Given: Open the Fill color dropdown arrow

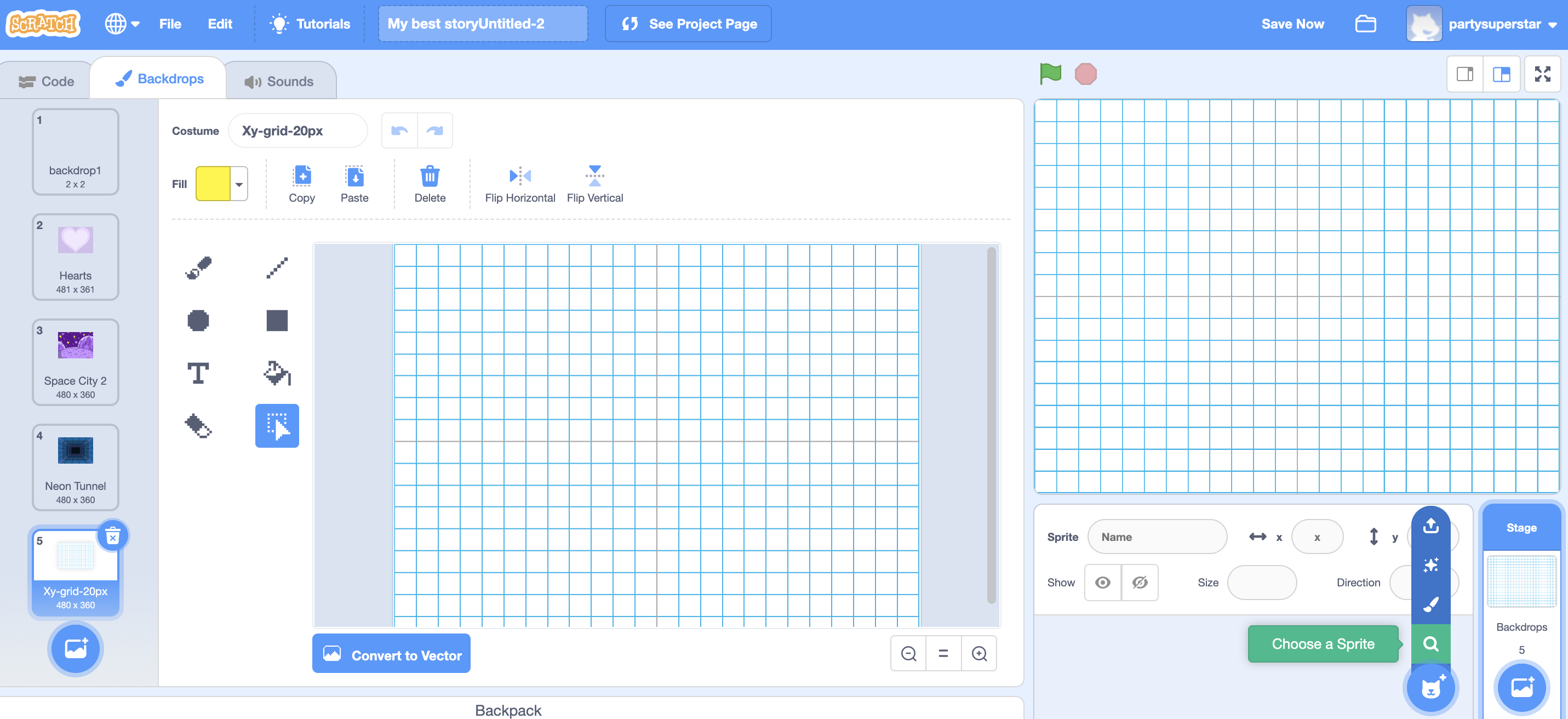Looking at the screenshot, I should tap(239, 184).
